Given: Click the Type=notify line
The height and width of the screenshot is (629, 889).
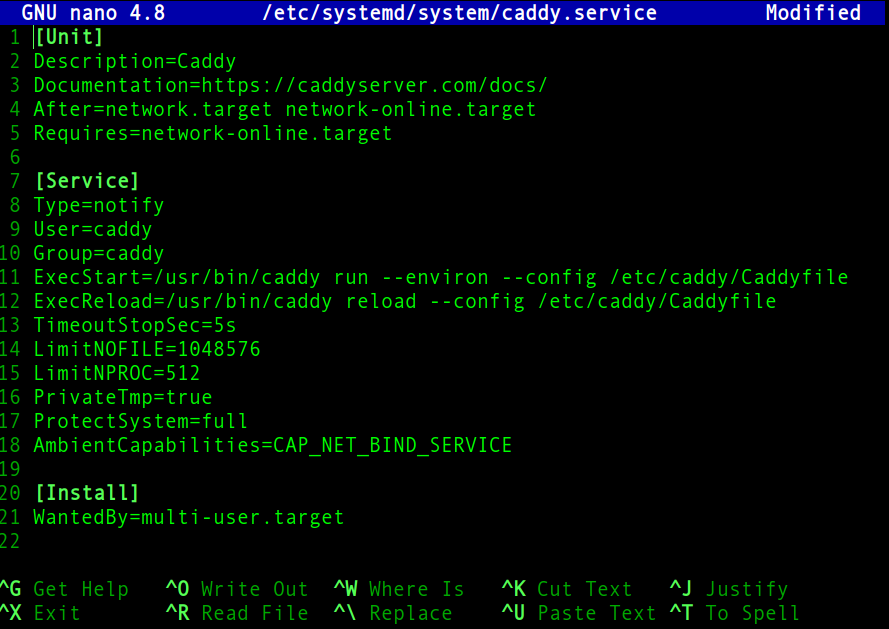Looking at the screenshot, I should (99, 205).
